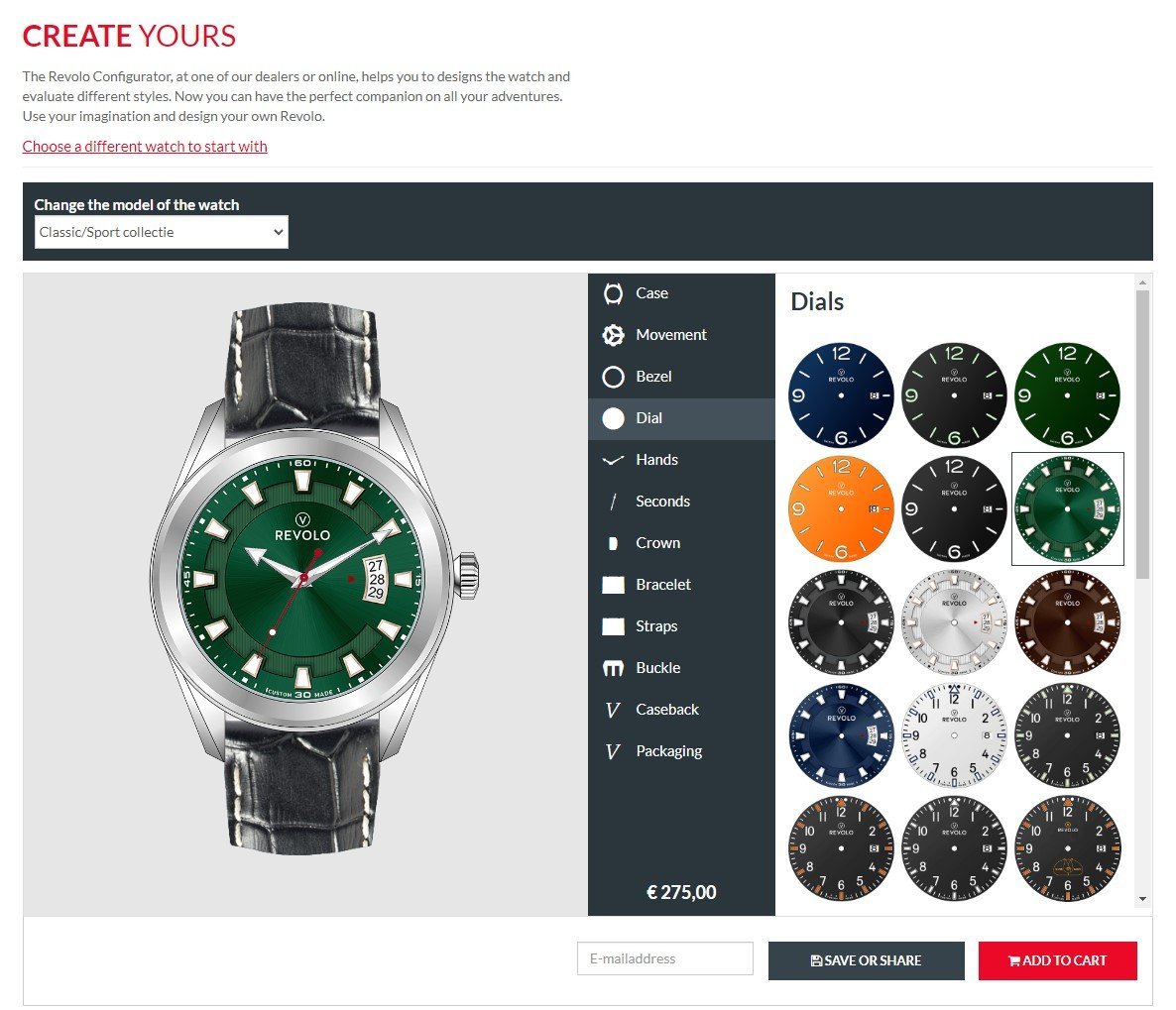The width and height of the screenshot is (1176, 1010).
Task: Select the silver white dial thumbnail
Action: (x=954, y=622)
